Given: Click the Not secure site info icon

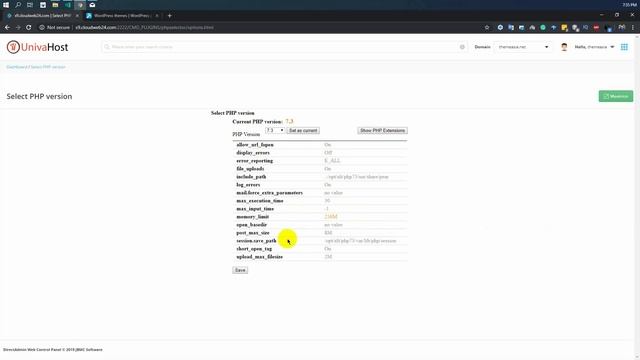Looking at the screenshot, I should point(42,27).
